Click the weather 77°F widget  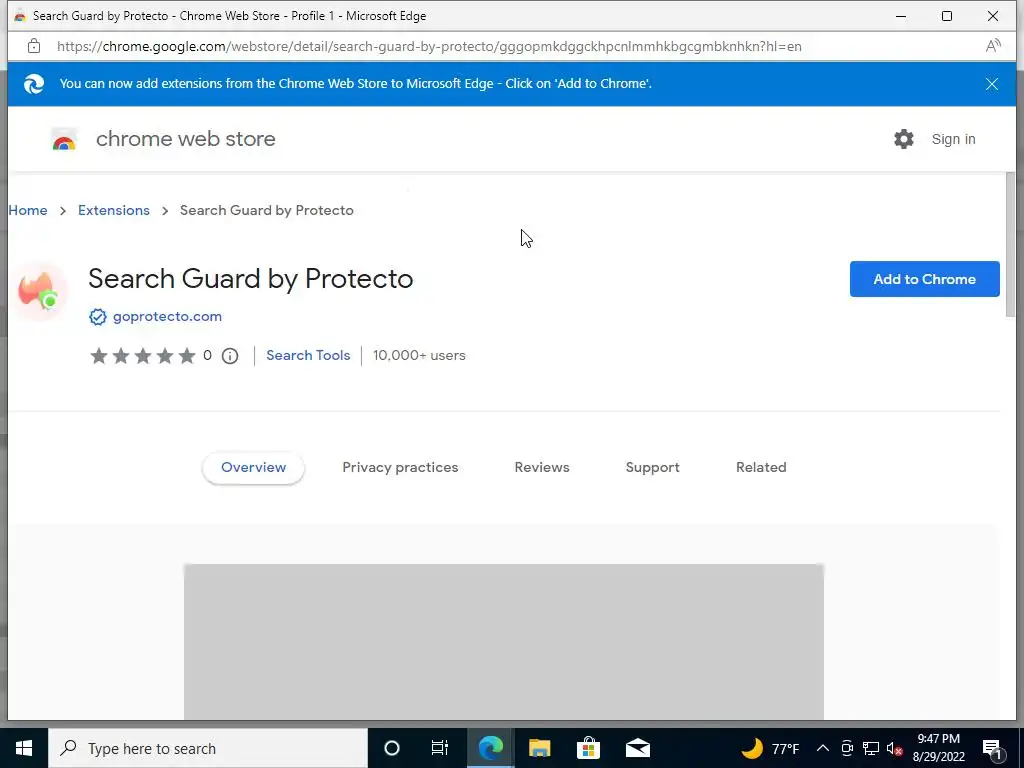click(x=770, y=748)
